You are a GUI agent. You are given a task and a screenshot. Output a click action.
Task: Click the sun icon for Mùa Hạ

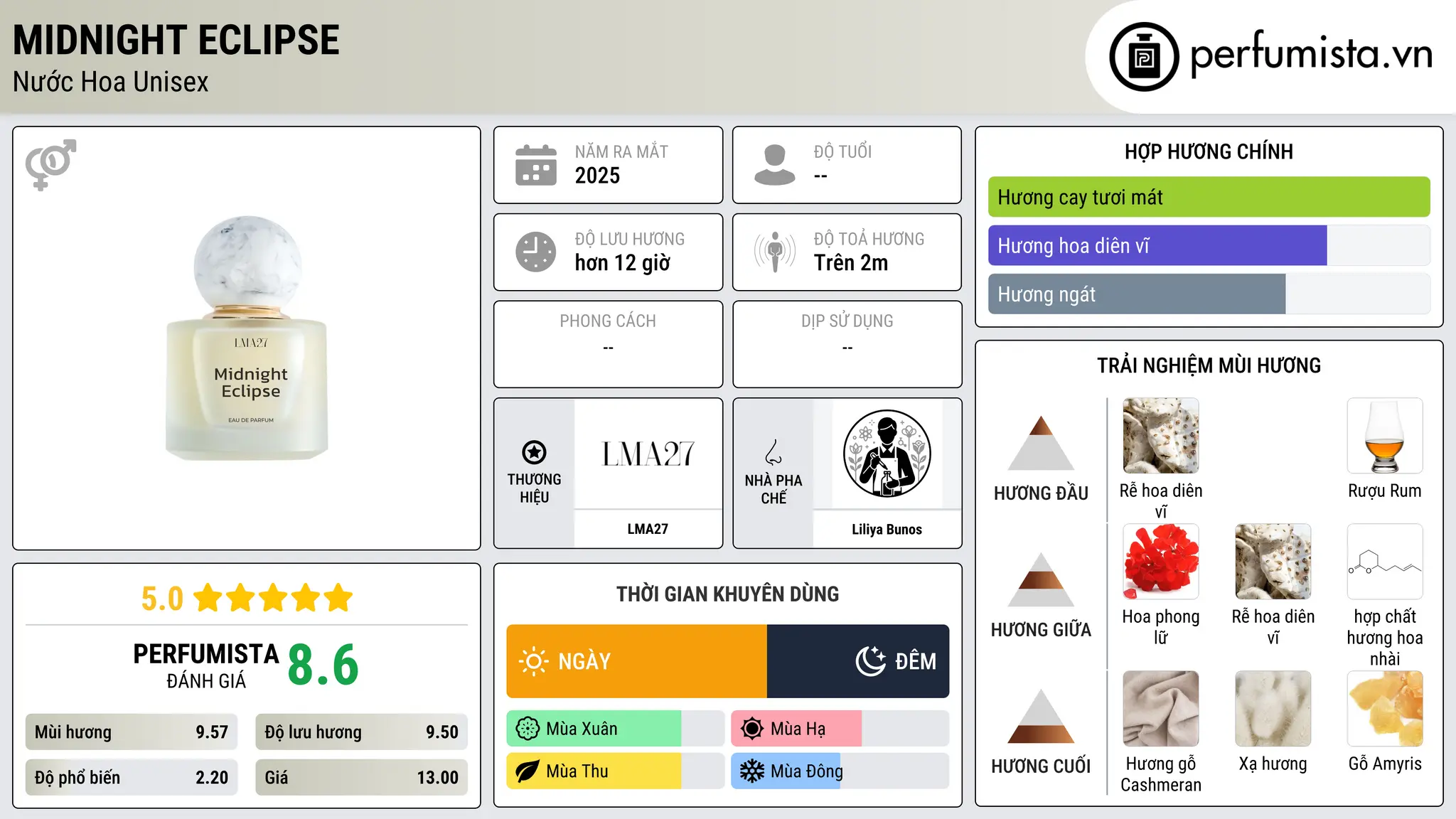coord(752,729)
